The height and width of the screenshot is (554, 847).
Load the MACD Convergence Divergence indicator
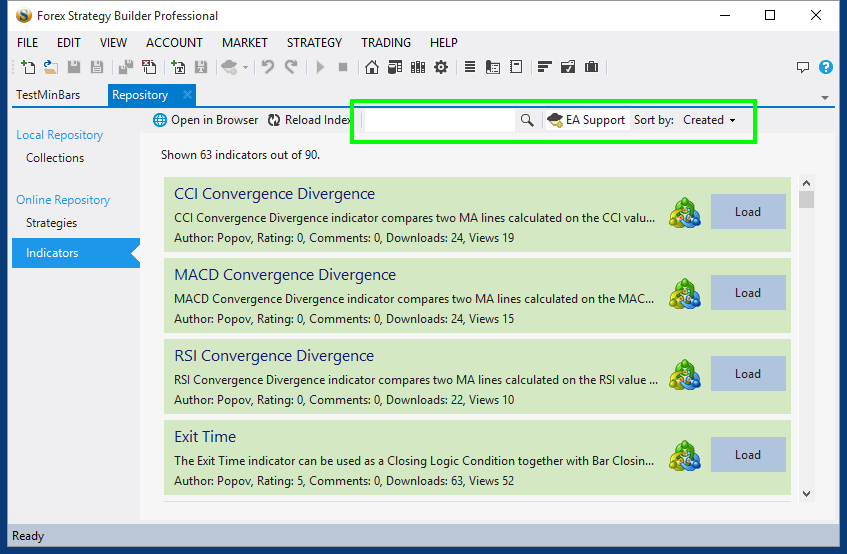[747, 293]
